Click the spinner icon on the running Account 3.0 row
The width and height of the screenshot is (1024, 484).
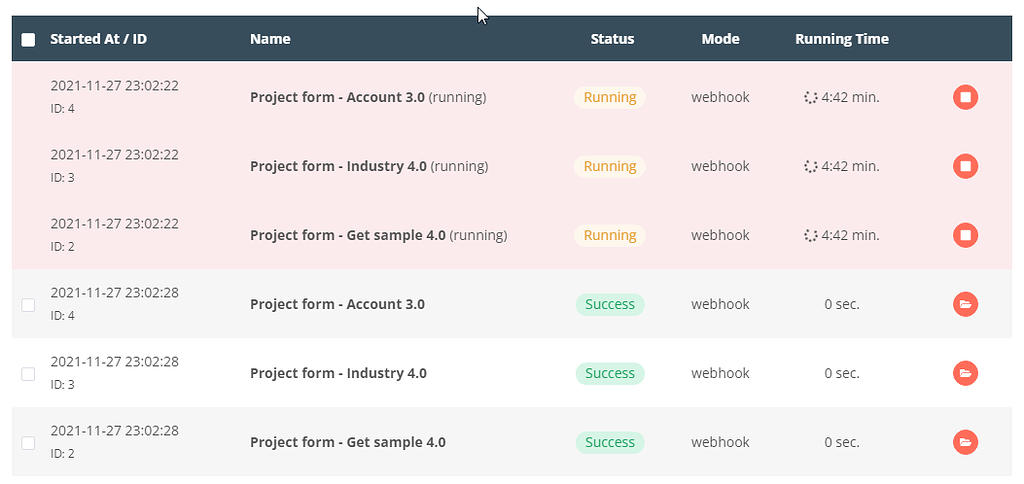click(x=811, y=97)
